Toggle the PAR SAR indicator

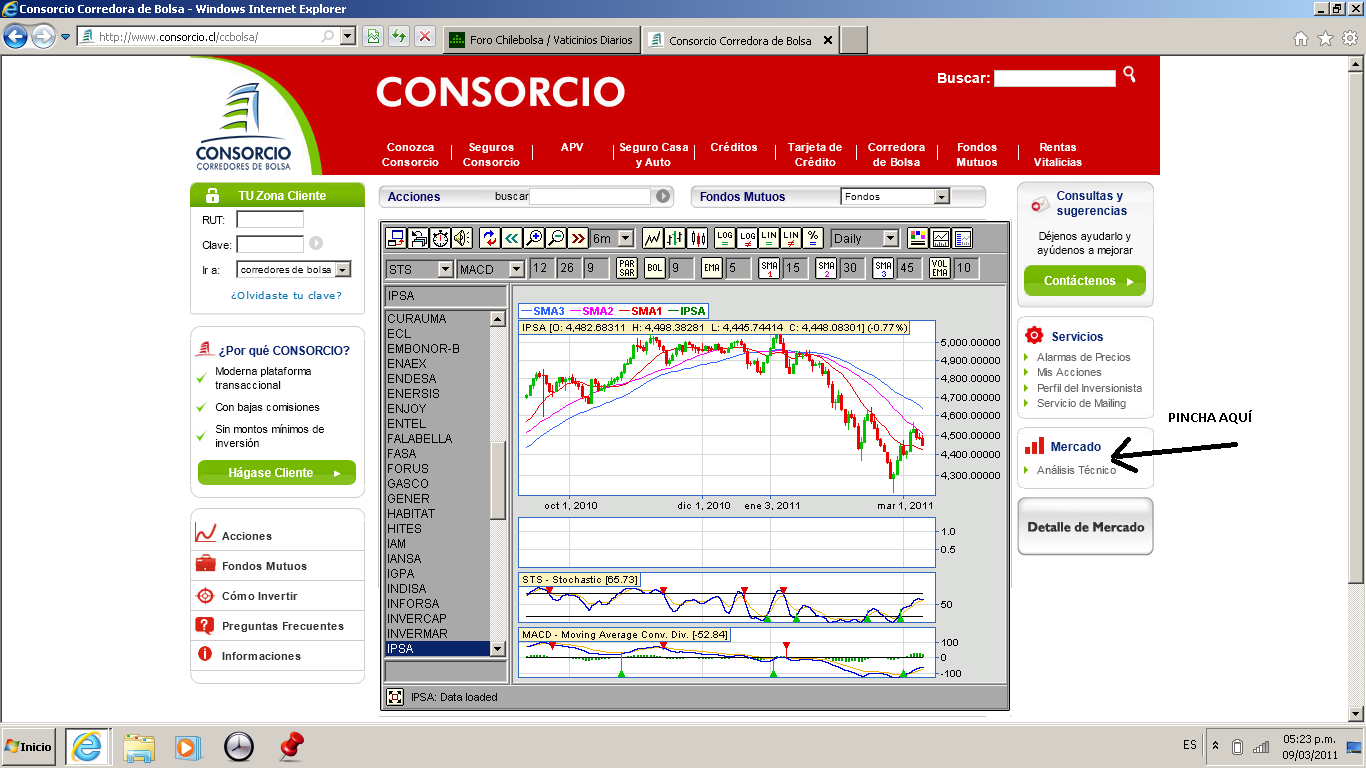[627, 268]
